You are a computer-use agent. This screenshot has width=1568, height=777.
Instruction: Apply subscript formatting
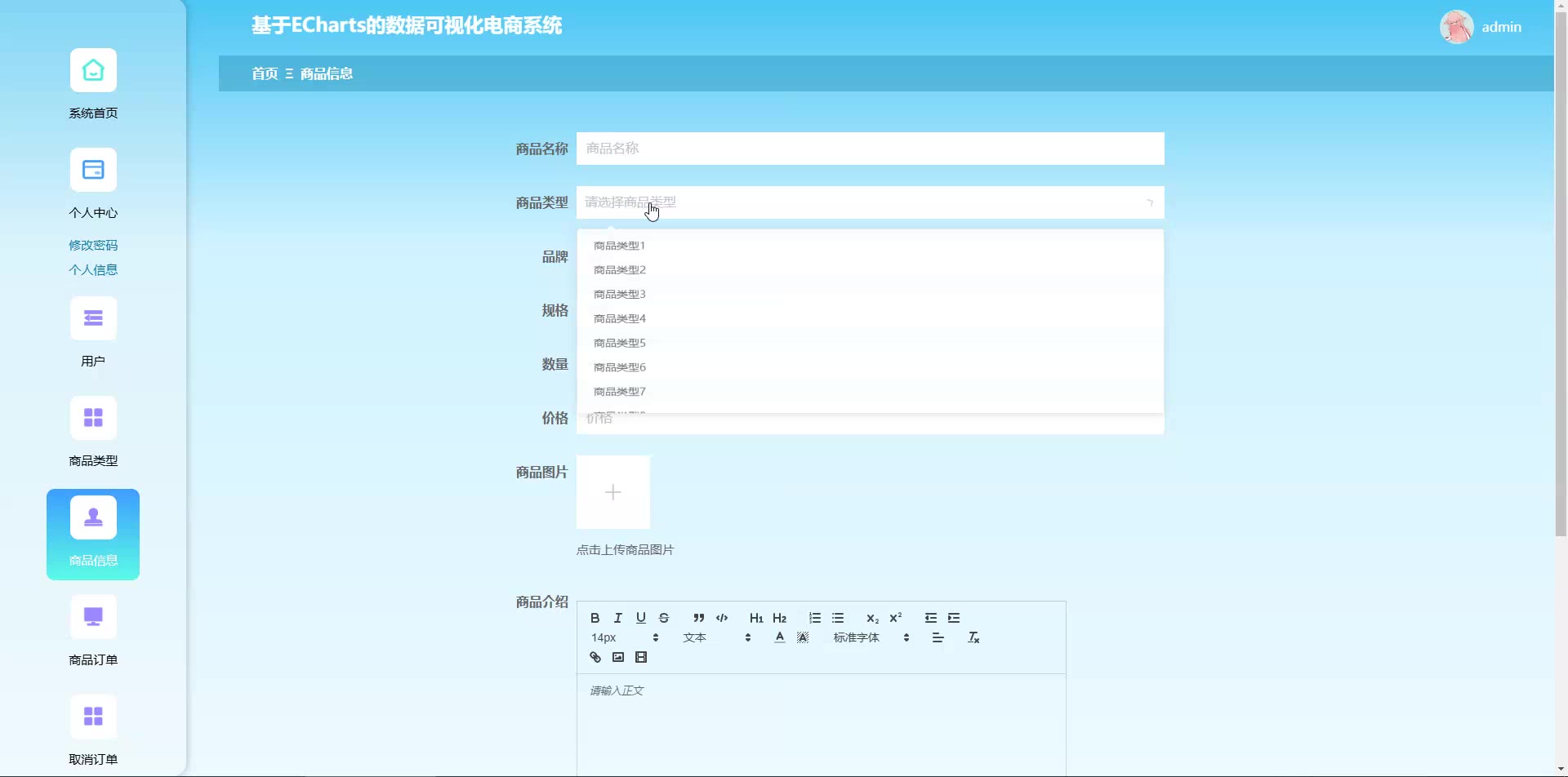click(872, 618)
